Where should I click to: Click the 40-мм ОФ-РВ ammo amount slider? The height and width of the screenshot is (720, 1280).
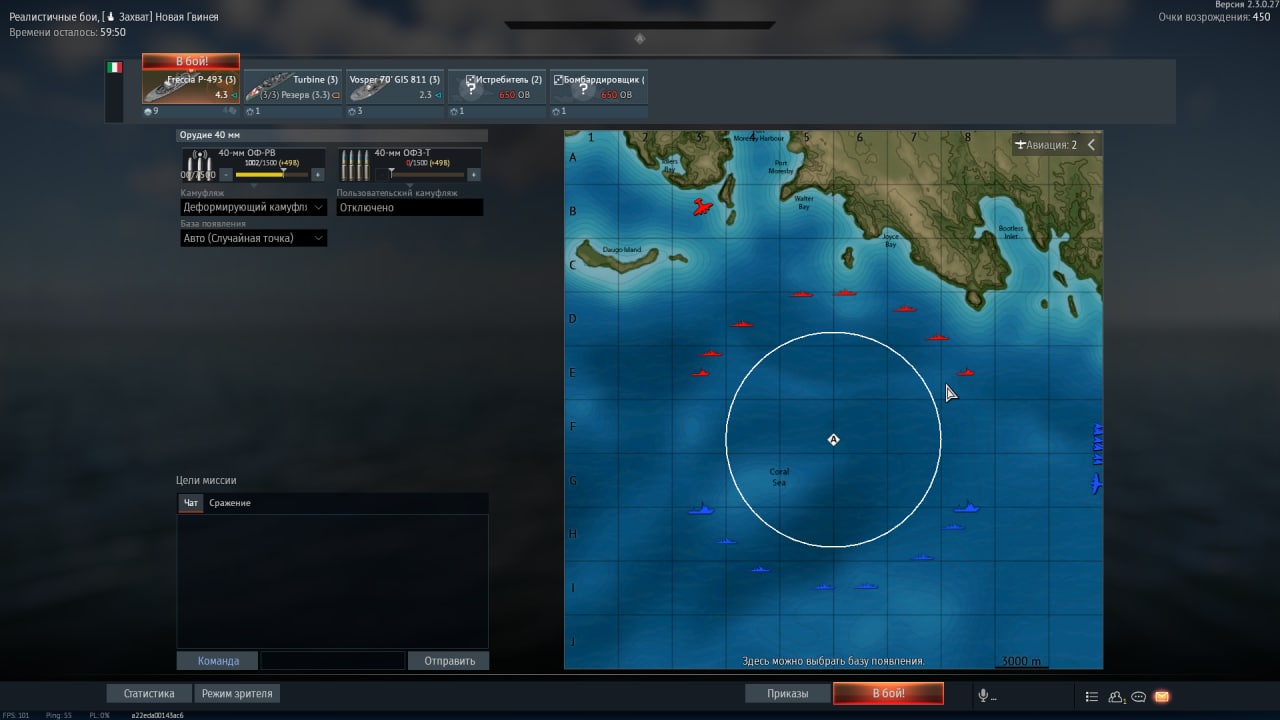[272, 174]
